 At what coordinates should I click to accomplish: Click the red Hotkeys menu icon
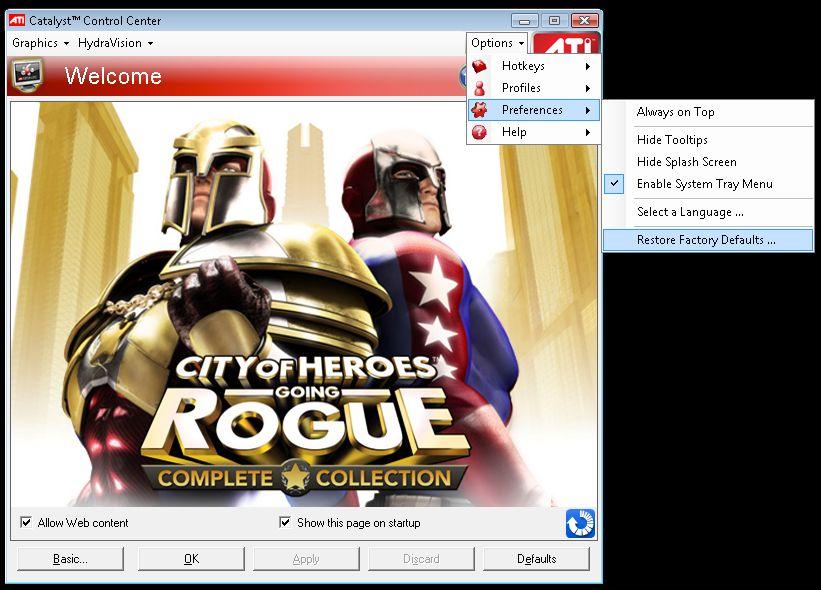point(480,66)
